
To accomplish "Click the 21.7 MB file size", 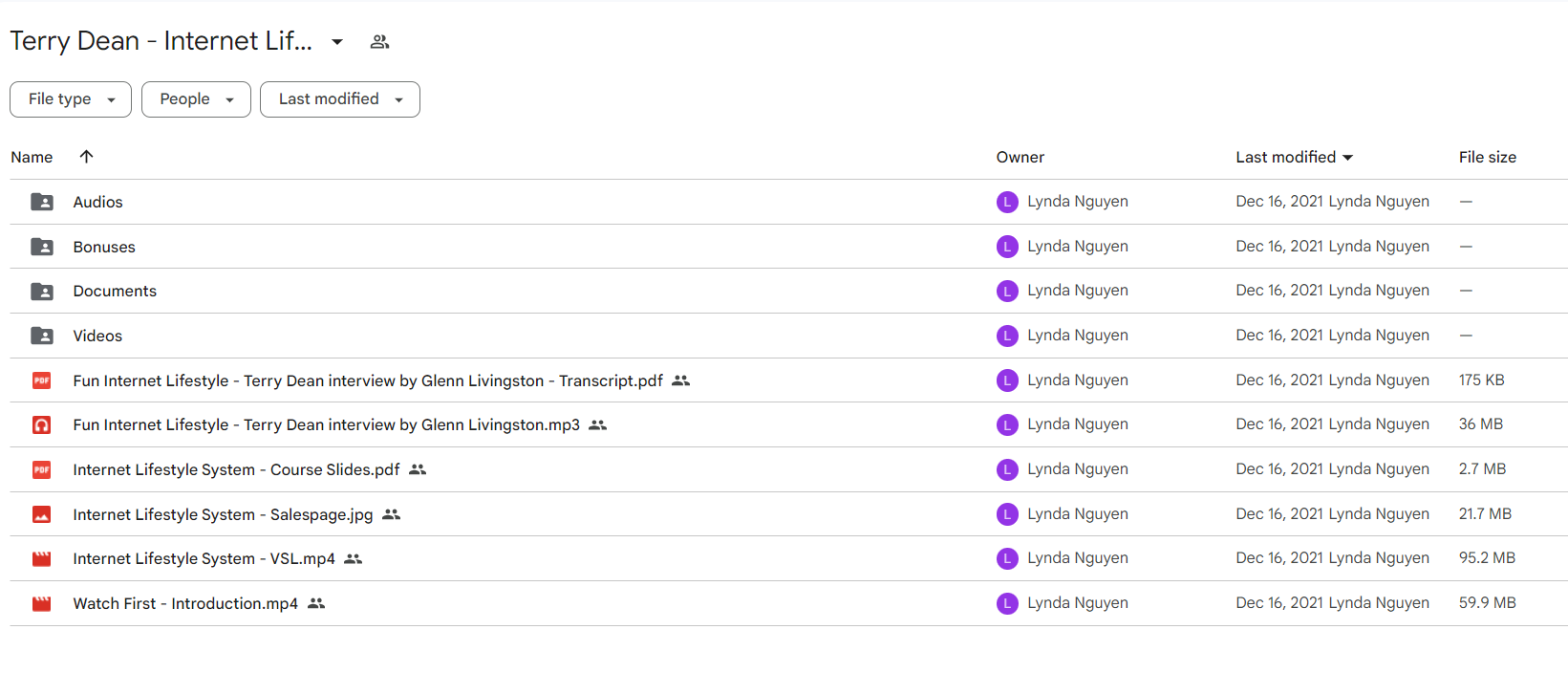I will (1485, 513).
